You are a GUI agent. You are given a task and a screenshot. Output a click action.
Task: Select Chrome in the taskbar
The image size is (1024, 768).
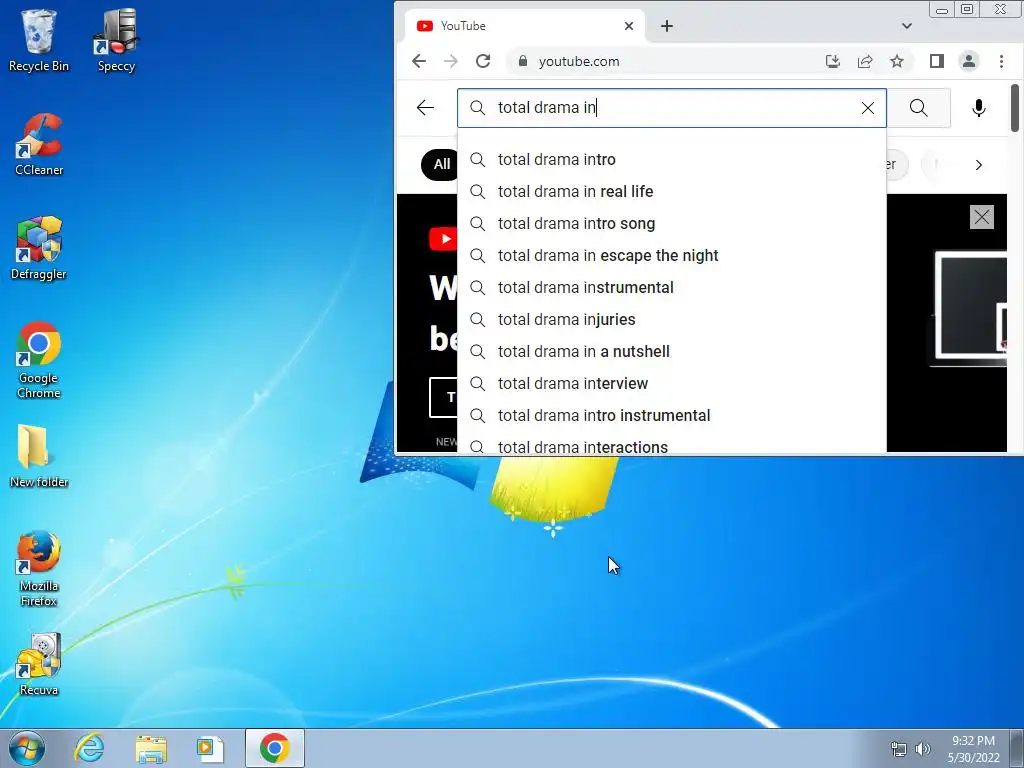pyautogui.click(x=274, y=748)
